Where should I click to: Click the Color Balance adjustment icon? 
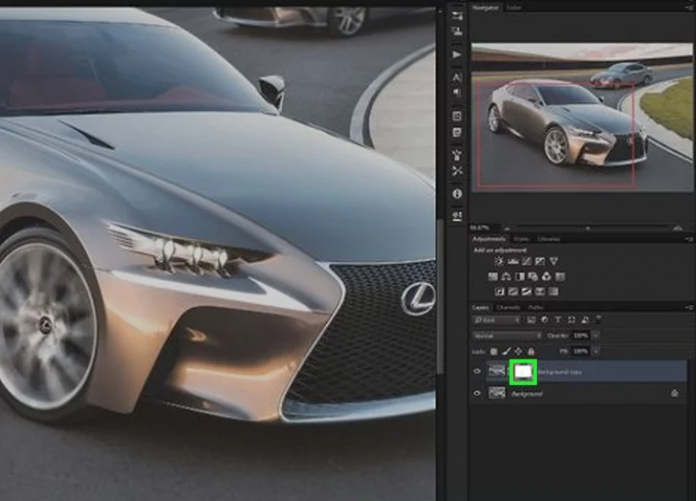[507, 277]
